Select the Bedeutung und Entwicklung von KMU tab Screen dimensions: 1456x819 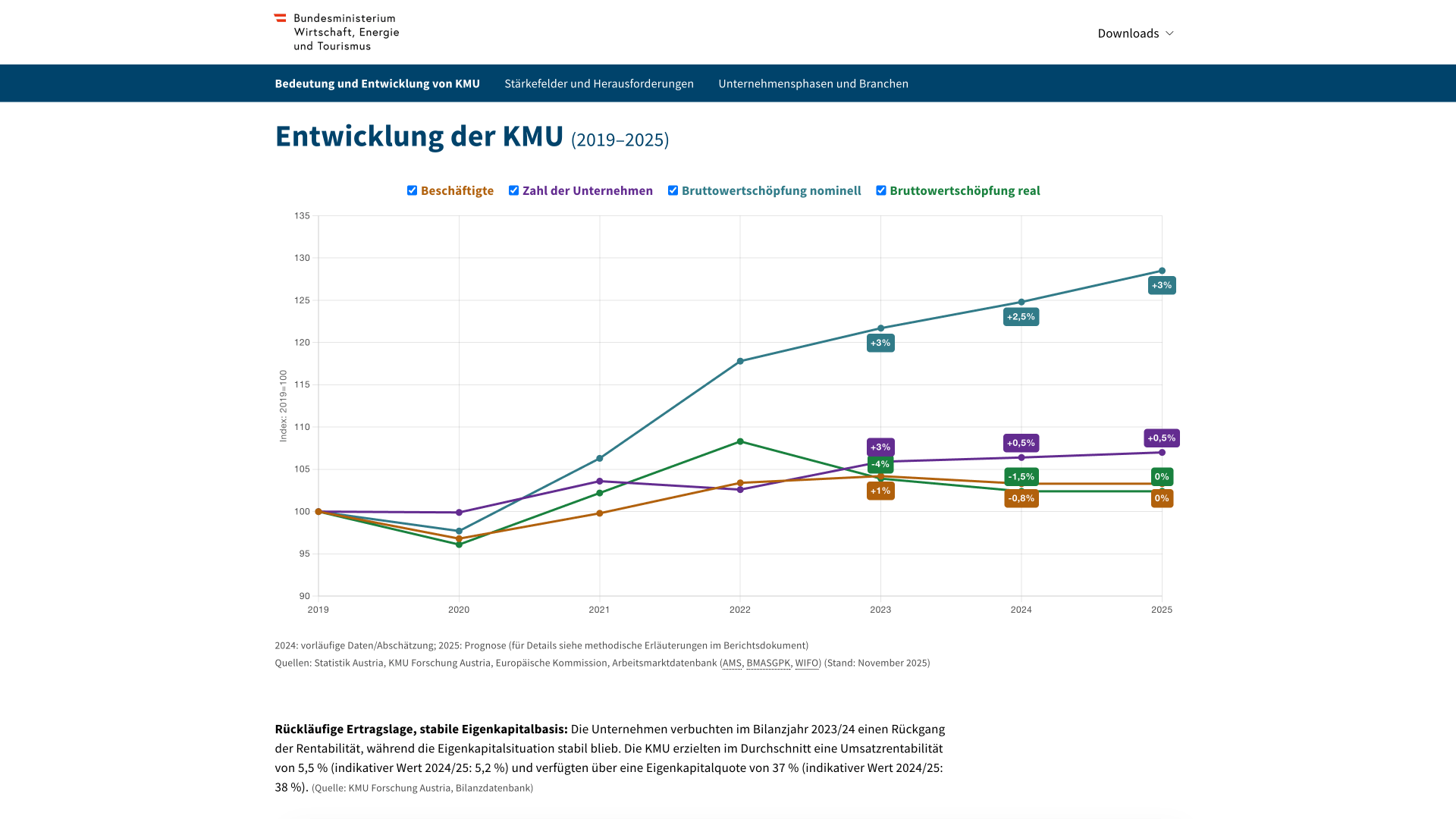tap(377, 83)
